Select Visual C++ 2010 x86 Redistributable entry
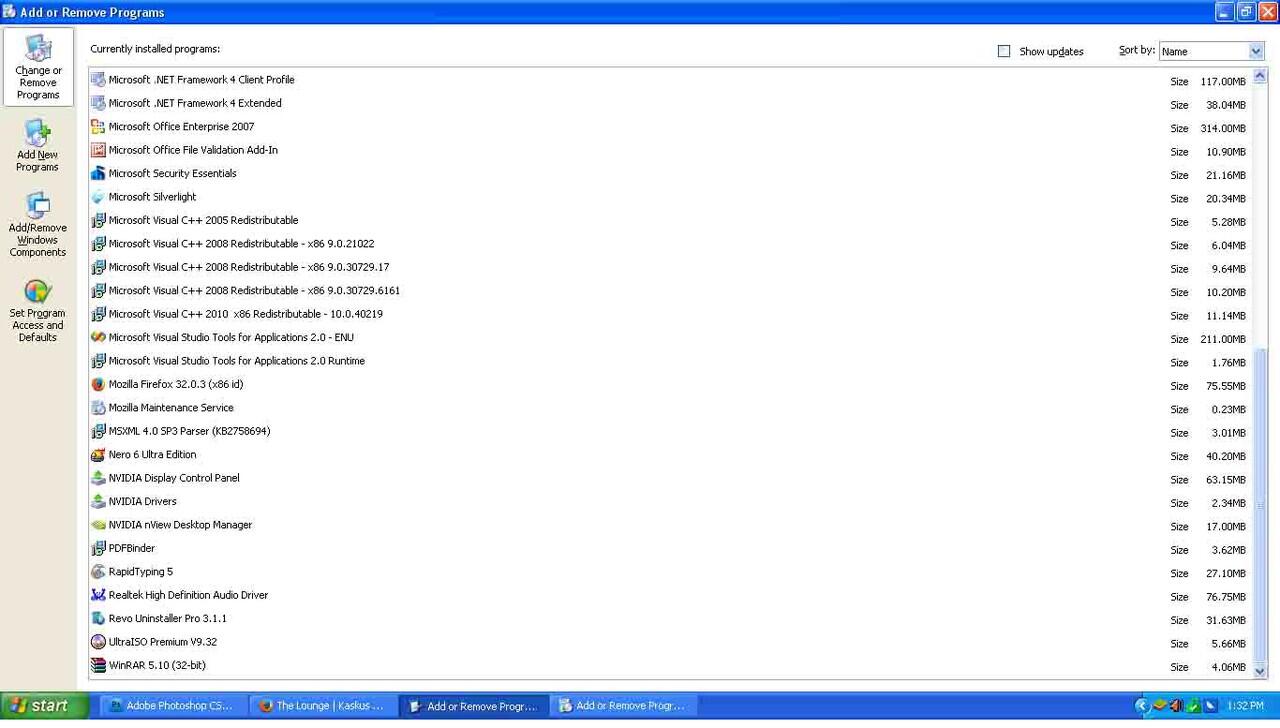The image size is (1280, 728). [245, 314]
